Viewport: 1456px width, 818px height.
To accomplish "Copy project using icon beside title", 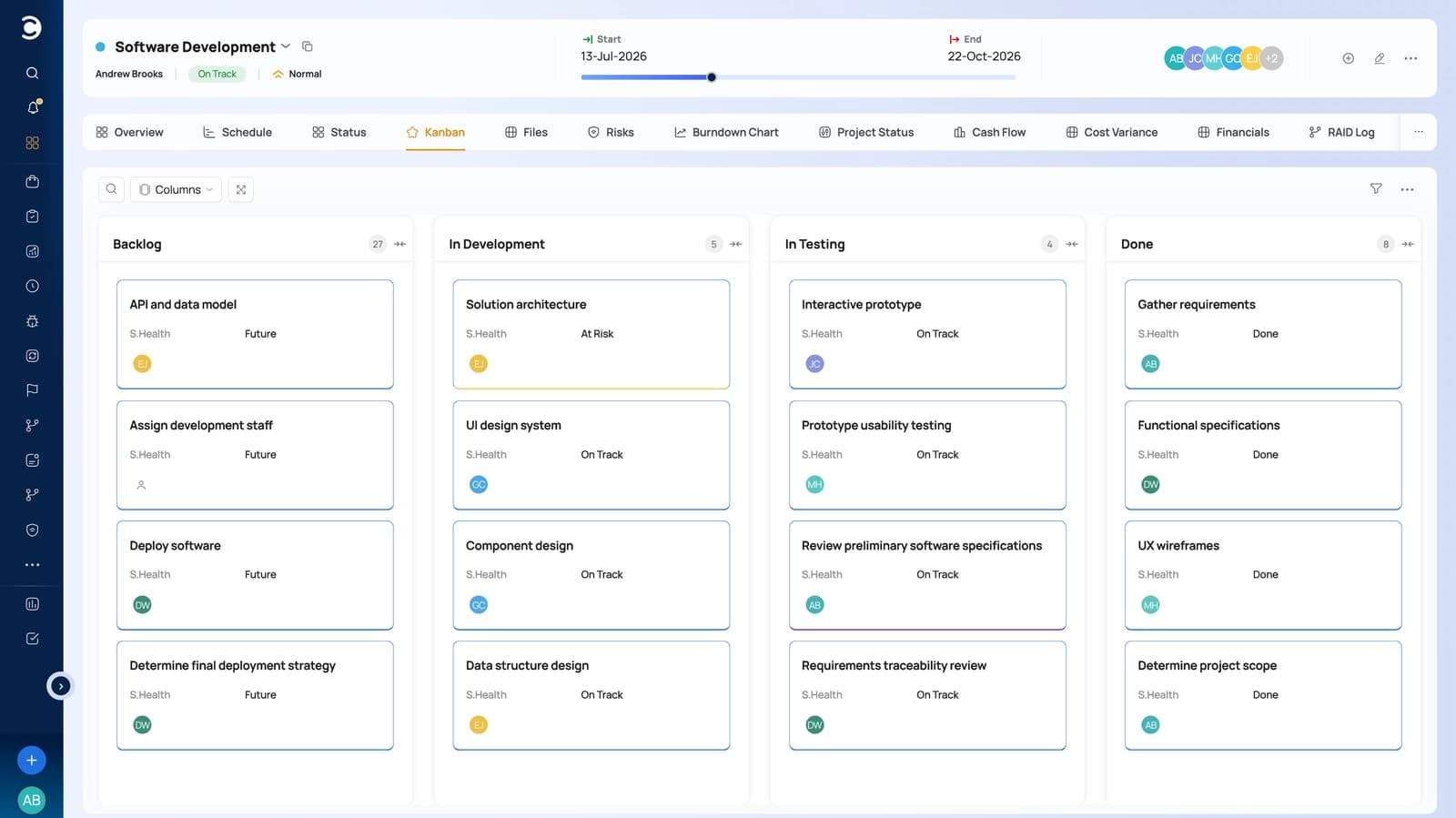I will coord(308,46).
